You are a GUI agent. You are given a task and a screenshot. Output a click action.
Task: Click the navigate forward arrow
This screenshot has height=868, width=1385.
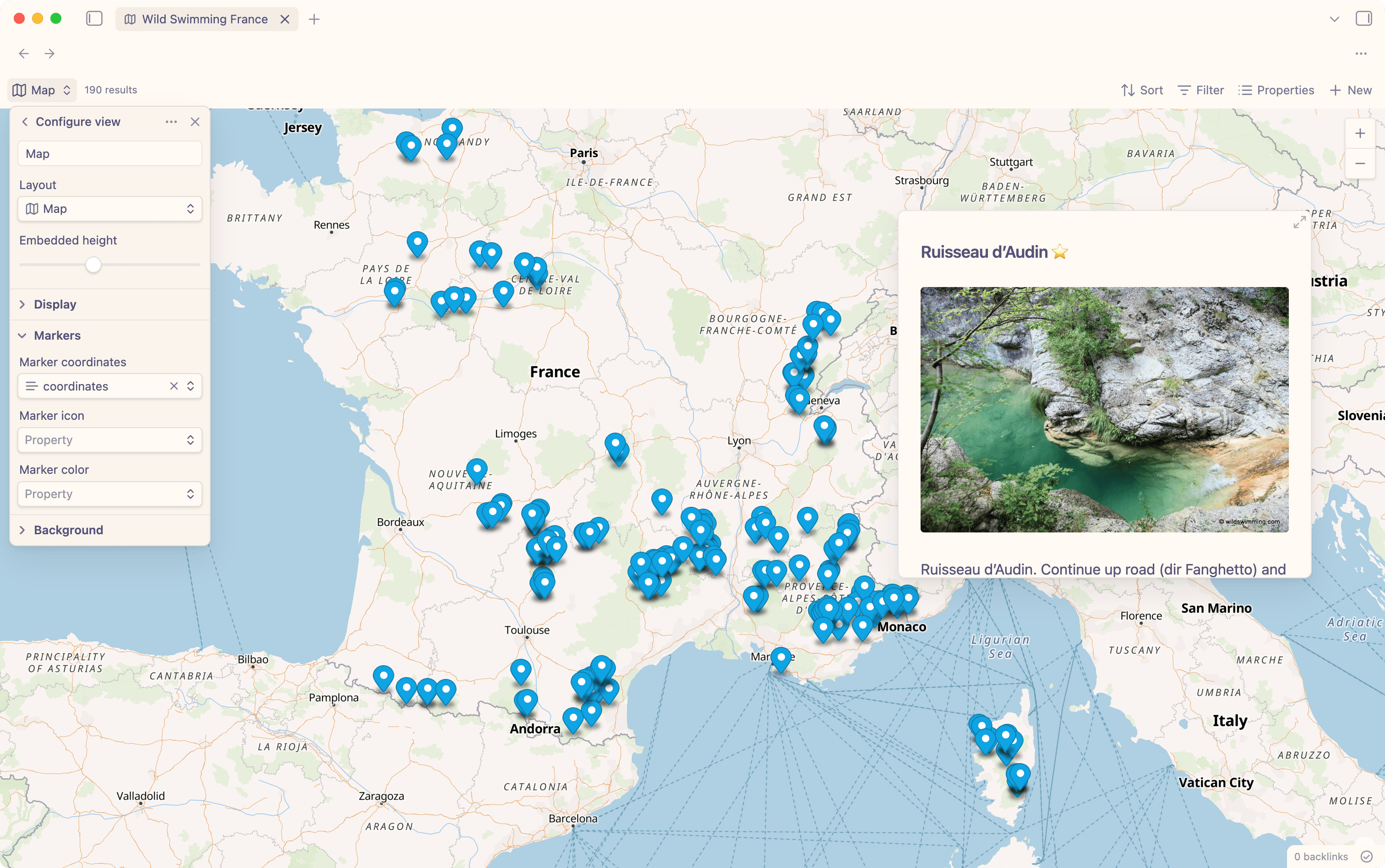coord(50,54)
